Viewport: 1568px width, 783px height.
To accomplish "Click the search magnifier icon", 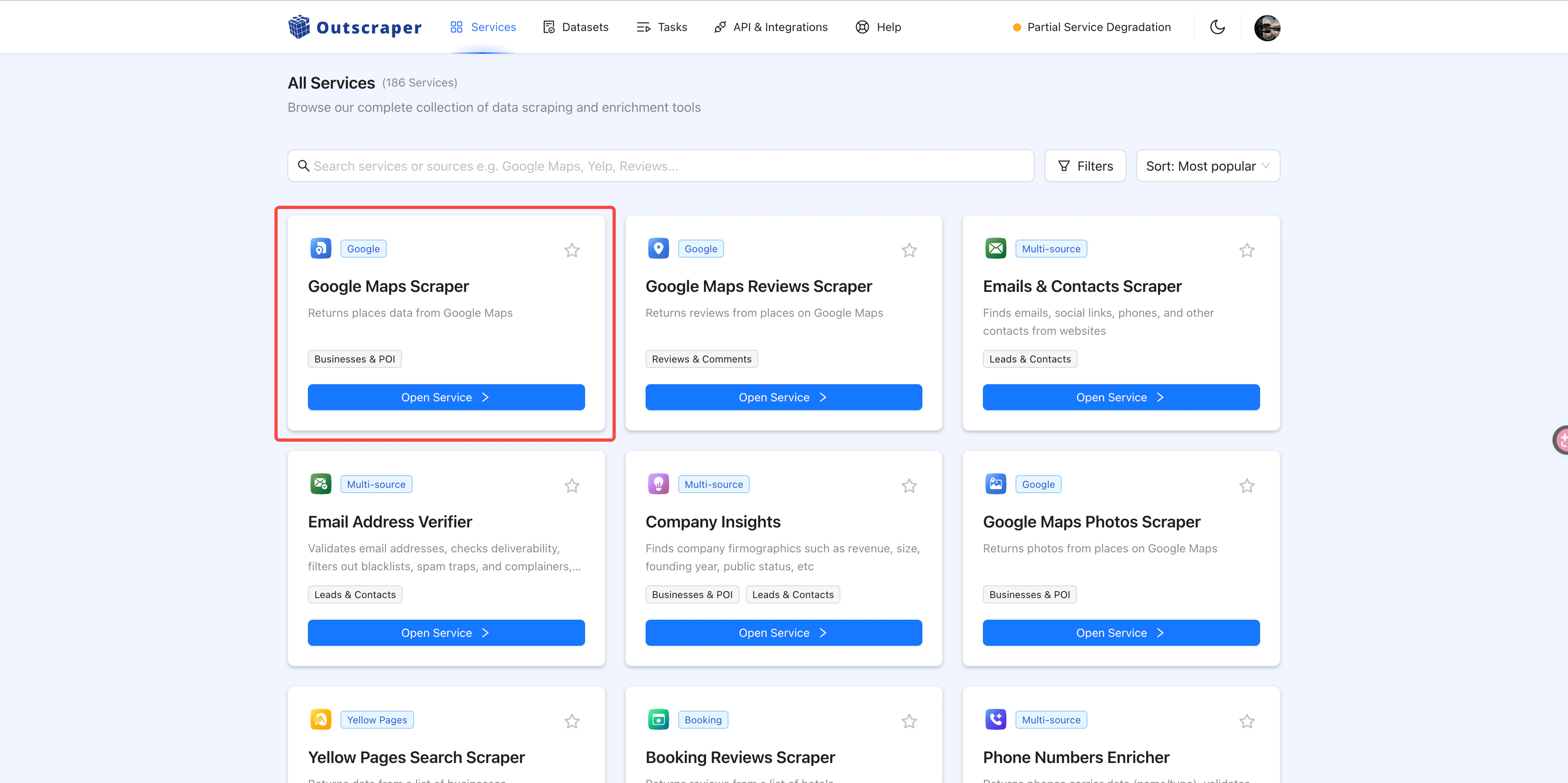I will point(303,166).
